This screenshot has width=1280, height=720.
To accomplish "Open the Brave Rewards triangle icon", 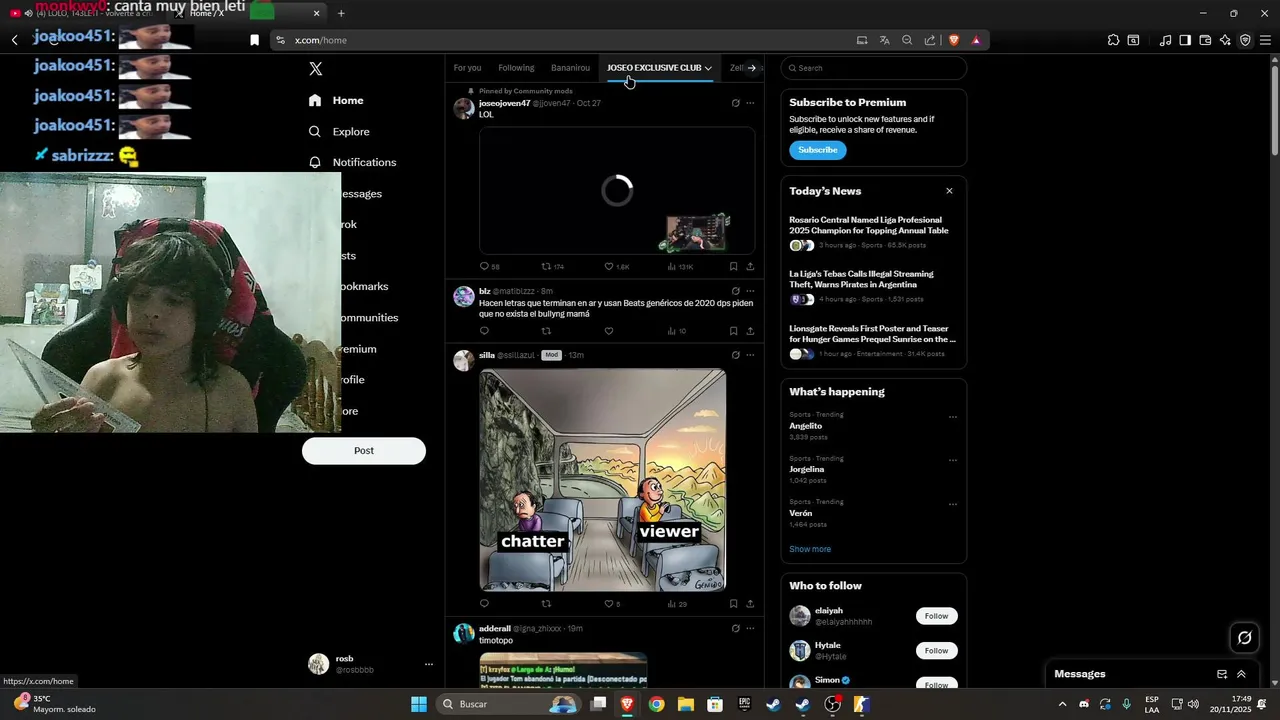I will [x=976, y=40].
